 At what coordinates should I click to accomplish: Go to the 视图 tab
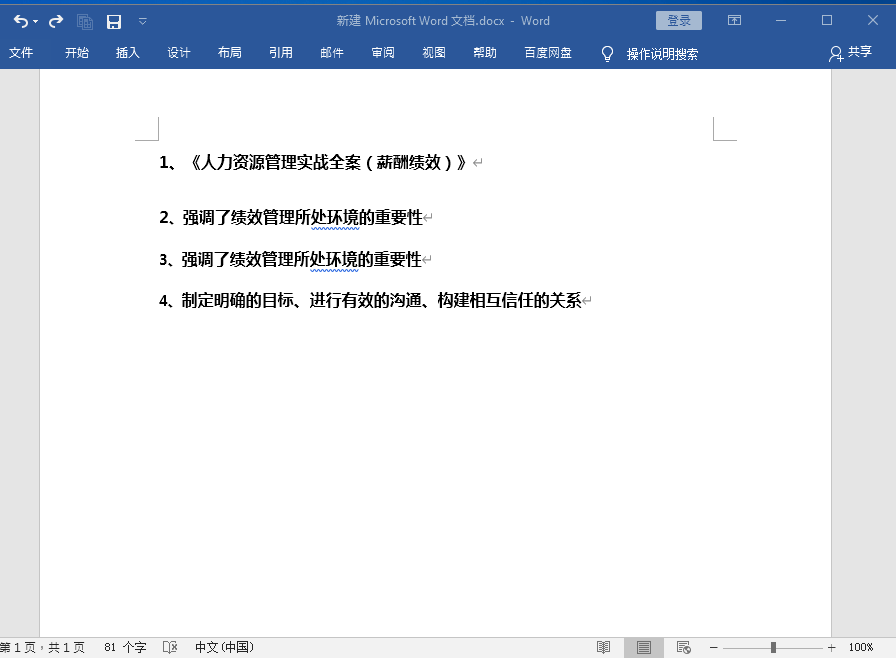tap(434, 53)
